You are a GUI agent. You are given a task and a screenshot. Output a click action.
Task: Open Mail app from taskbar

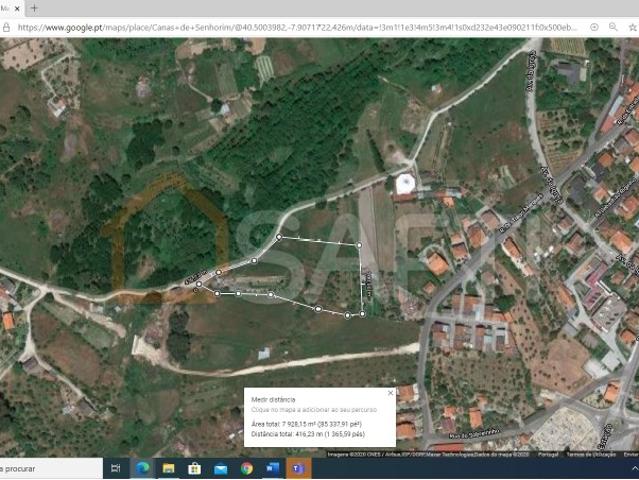[x=220, y=469]
